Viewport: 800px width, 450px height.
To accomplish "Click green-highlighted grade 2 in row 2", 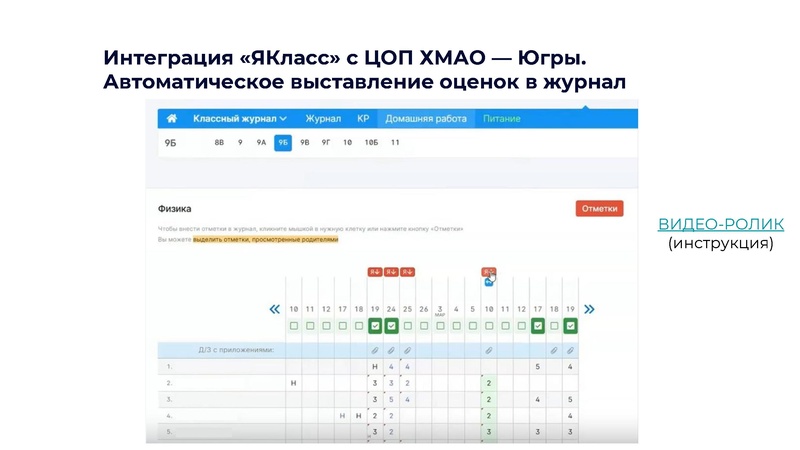I will tap(489, 383).
